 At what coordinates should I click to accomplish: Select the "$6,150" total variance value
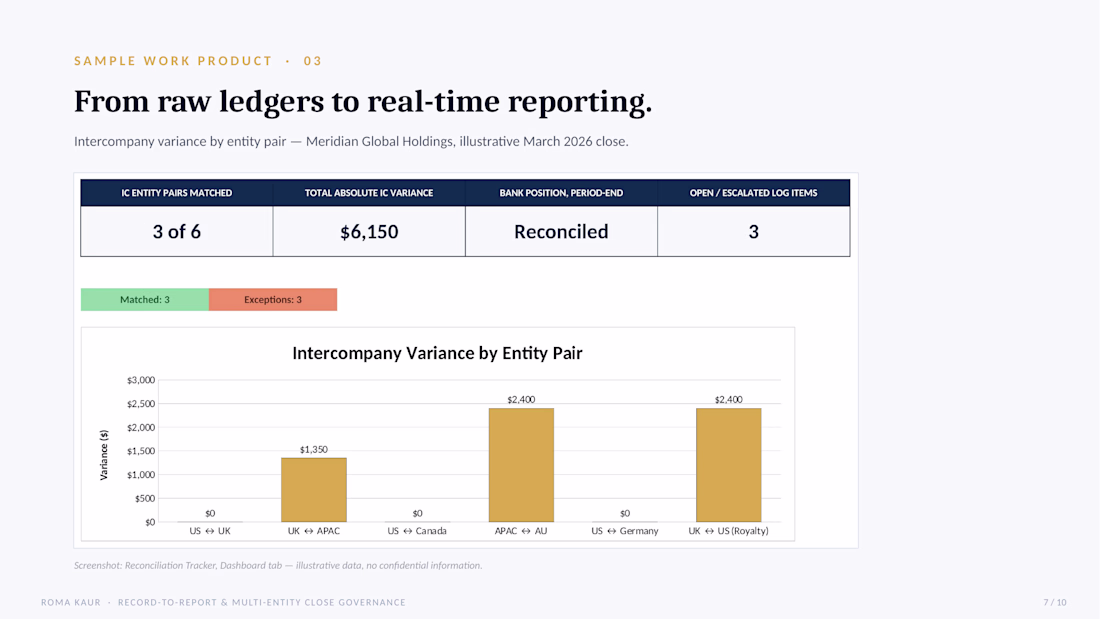[x=369, y=232]
